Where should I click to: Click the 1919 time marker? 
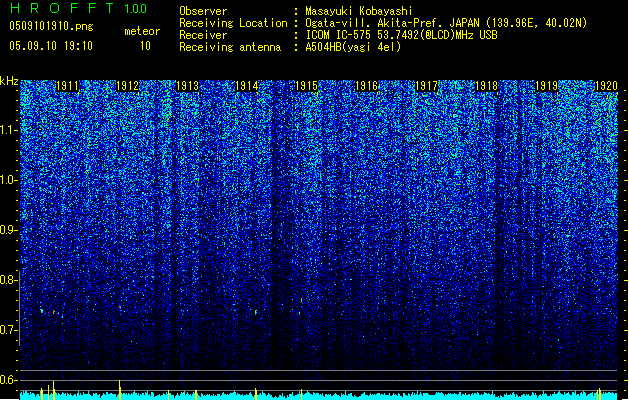pyautogui.click(x=546, y=86)
